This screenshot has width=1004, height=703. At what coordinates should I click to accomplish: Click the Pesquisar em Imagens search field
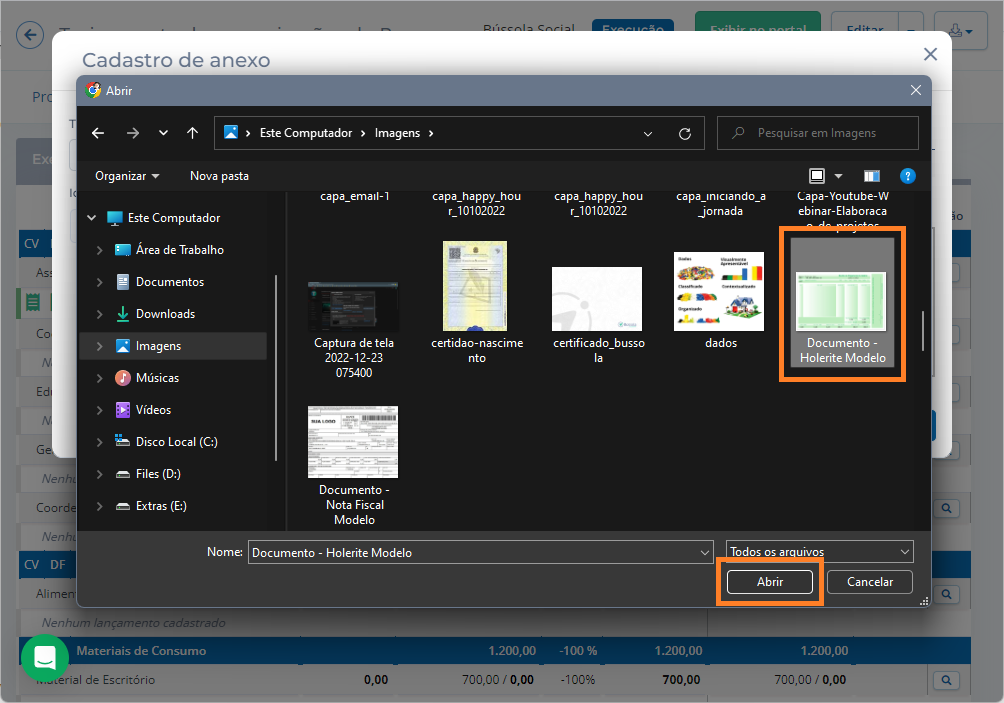coord(818,133)
